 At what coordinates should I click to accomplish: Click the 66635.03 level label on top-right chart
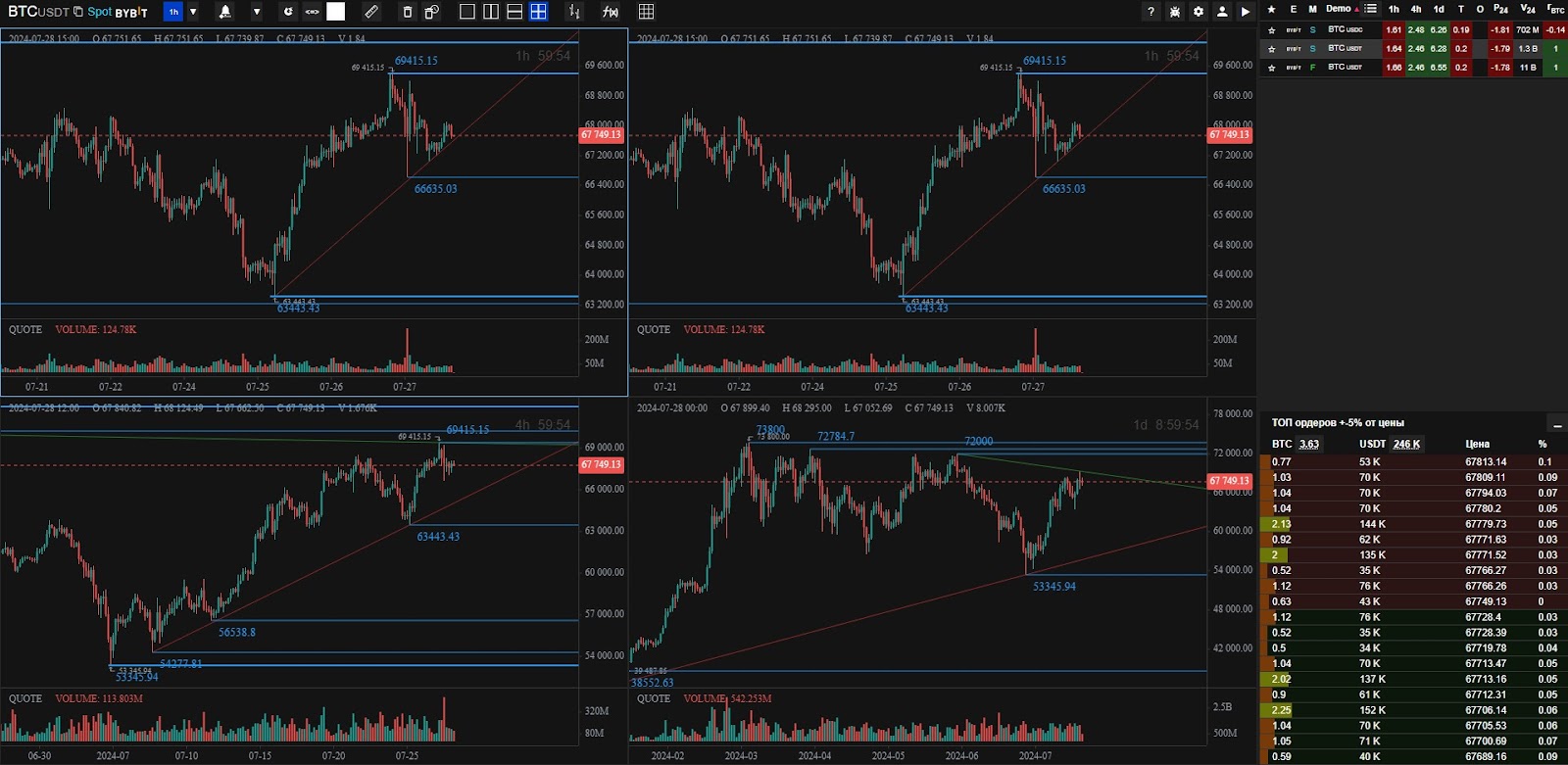tap(1064, 189)
